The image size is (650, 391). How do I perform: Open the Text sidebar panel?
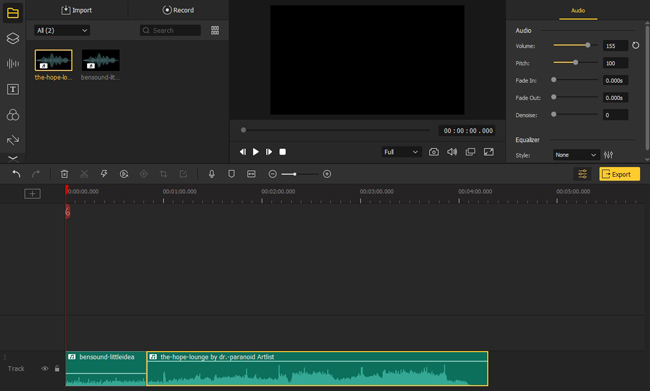click(x=13, y=89)
